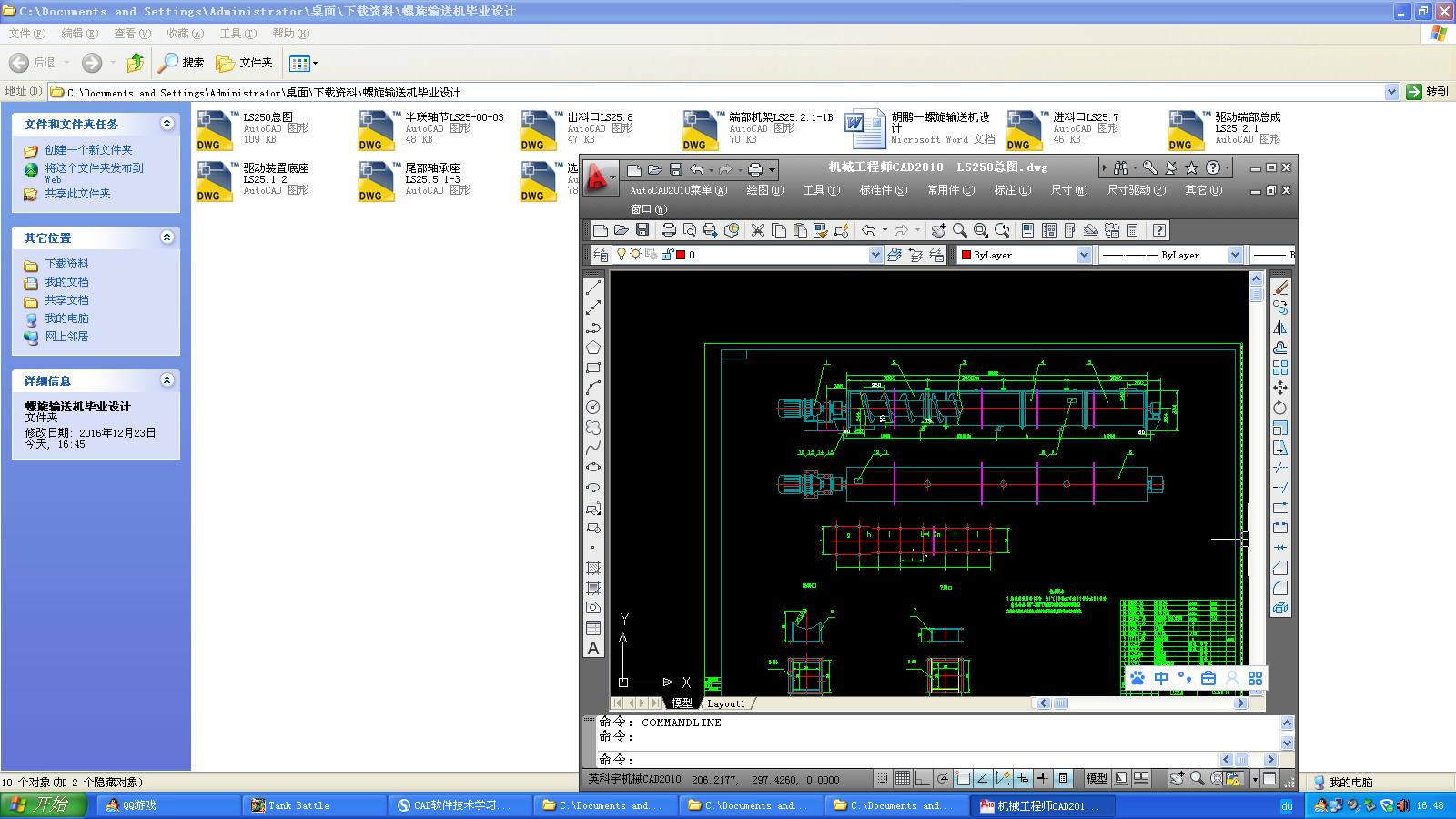
Task: Click 创建一个新文件夹 link
Action: [x=88, y=150]
